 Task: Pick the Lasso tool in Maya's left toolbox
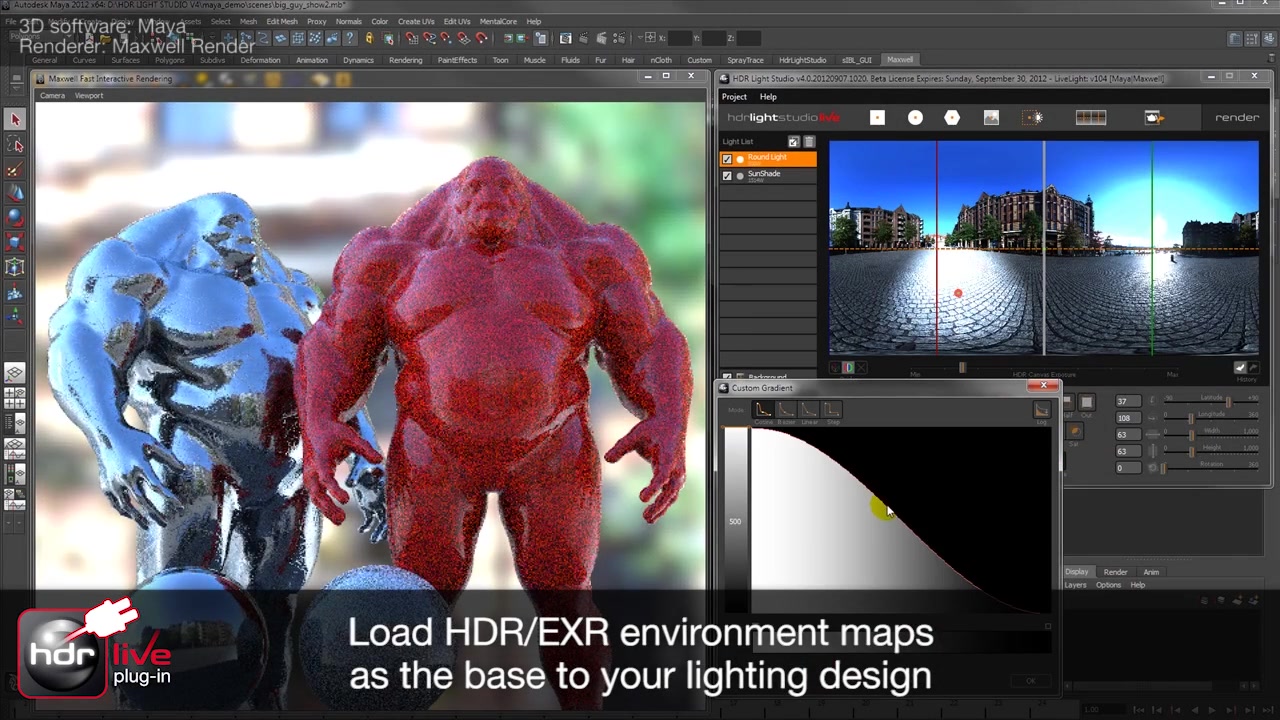[x=15, y=144]
